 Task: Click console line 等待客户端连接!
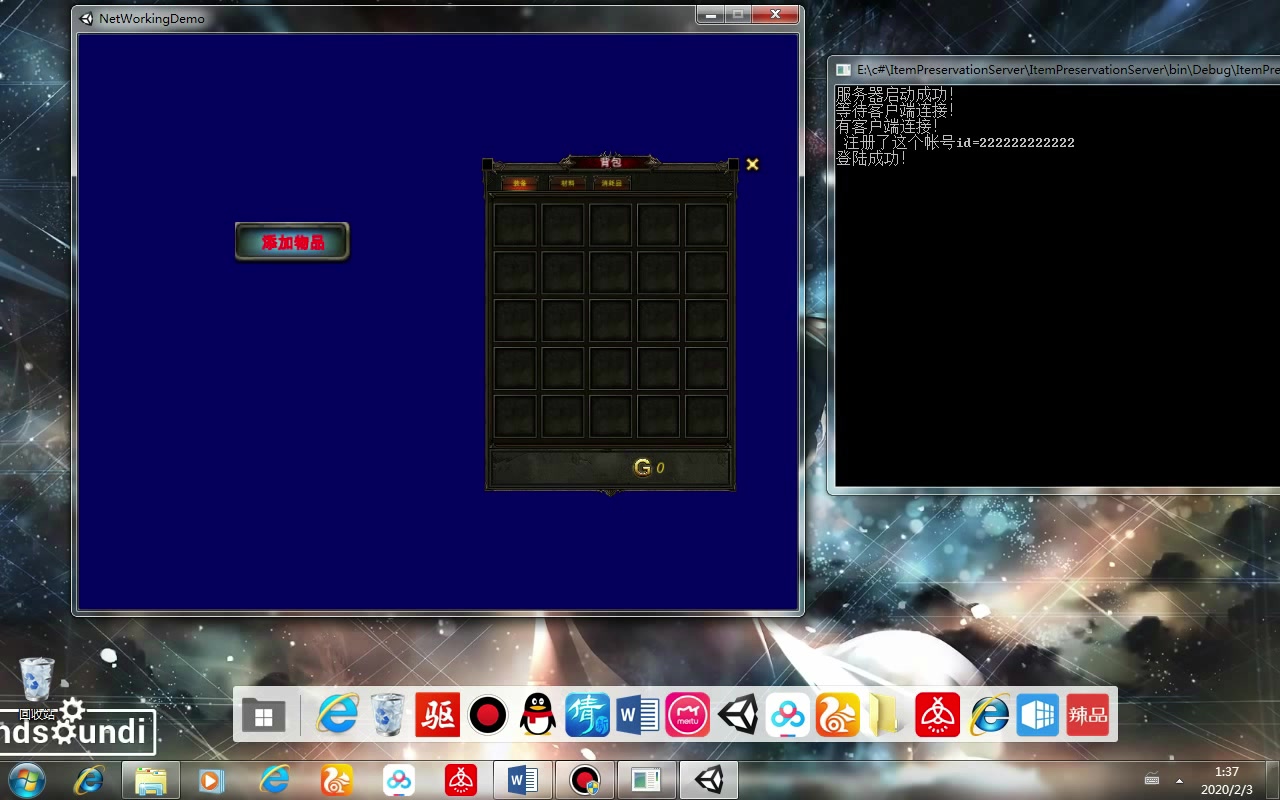point(895,110)
